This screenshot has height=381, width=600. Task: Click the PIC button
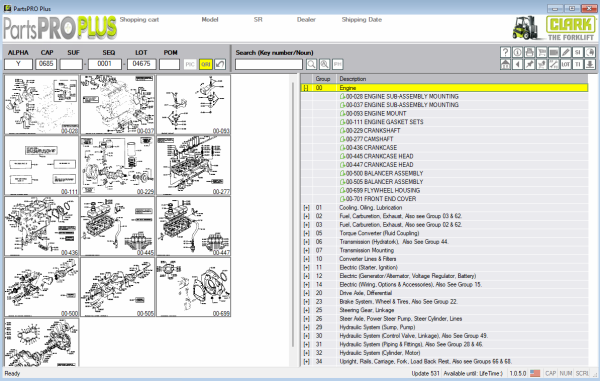tap(190, 64)
